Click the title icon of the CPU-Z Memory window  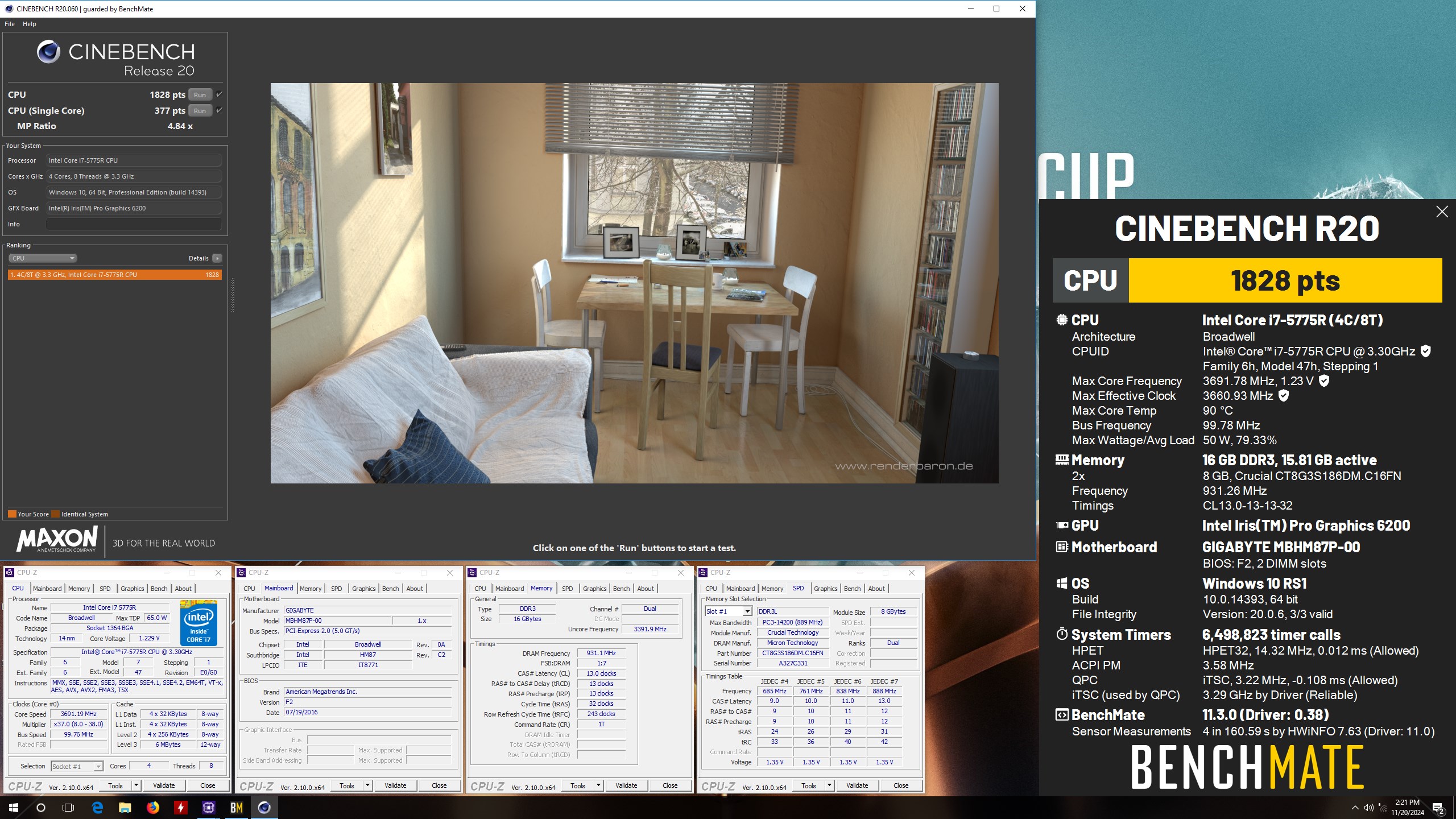pyautogui.click(x=471, y=573)
